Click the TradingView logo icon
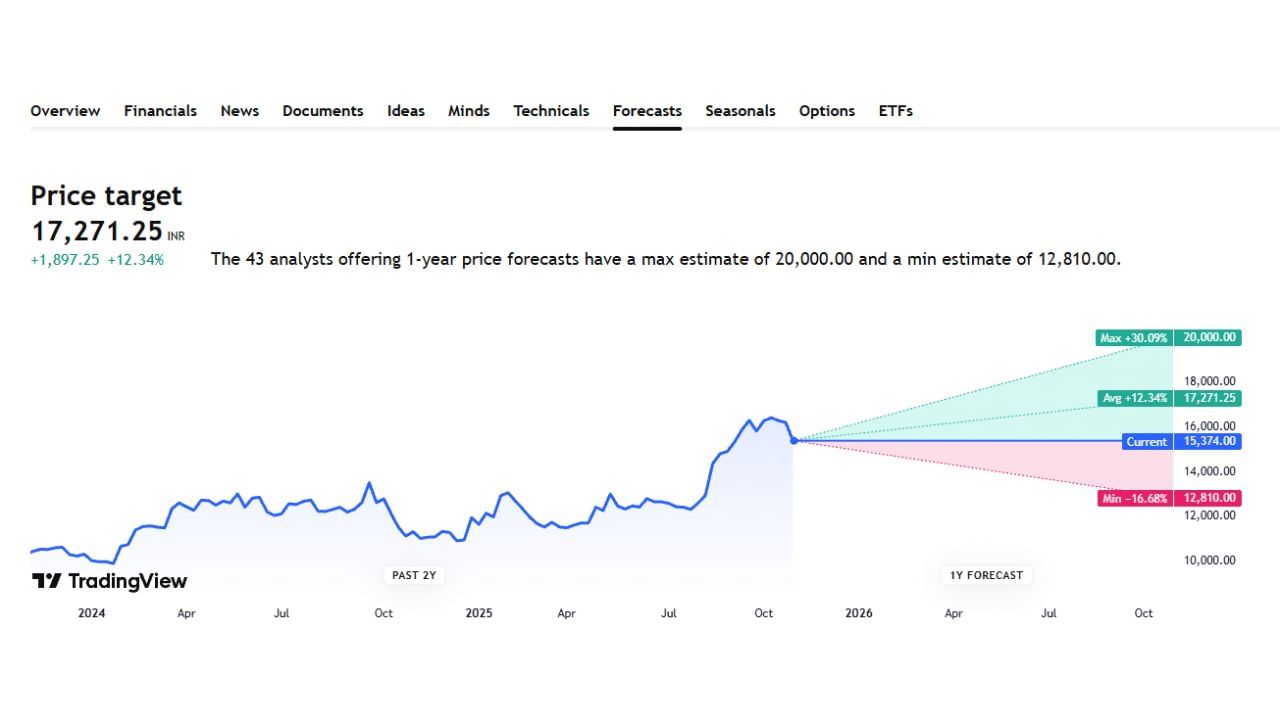1280x720 pixels. point(46,581)
